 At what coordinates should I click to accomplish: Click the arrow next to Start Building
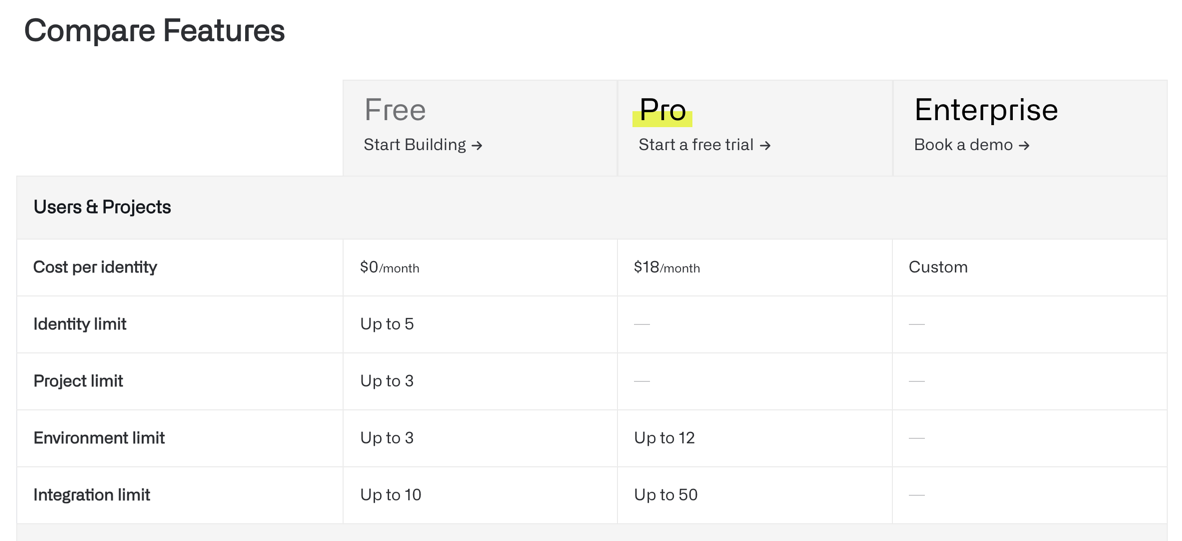(477, 146)
